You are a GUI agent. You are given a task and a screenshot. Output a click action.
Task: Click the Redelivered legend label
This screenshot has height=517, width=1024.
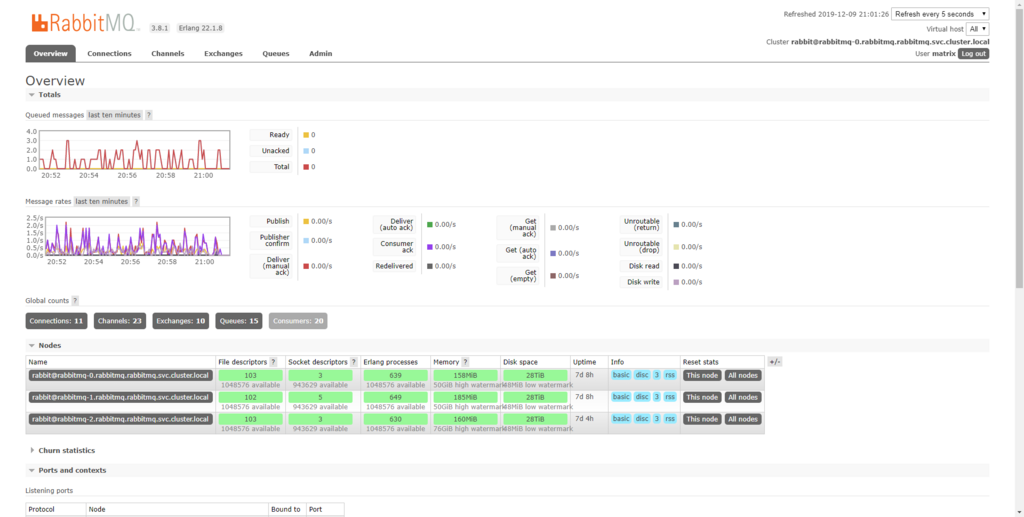click(x=394, y=266)
